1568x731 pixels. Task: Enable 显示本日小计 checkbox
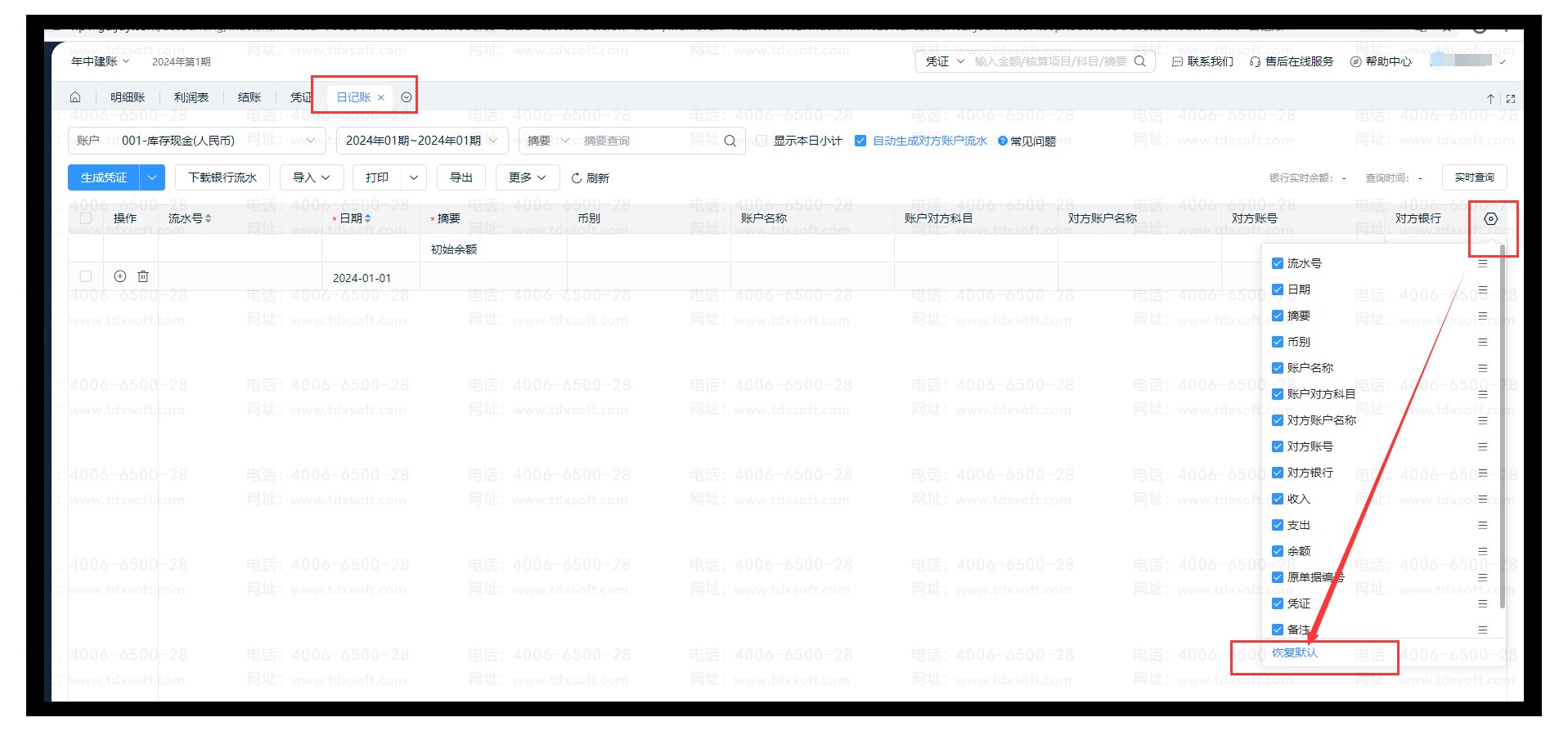coord(762,141)
